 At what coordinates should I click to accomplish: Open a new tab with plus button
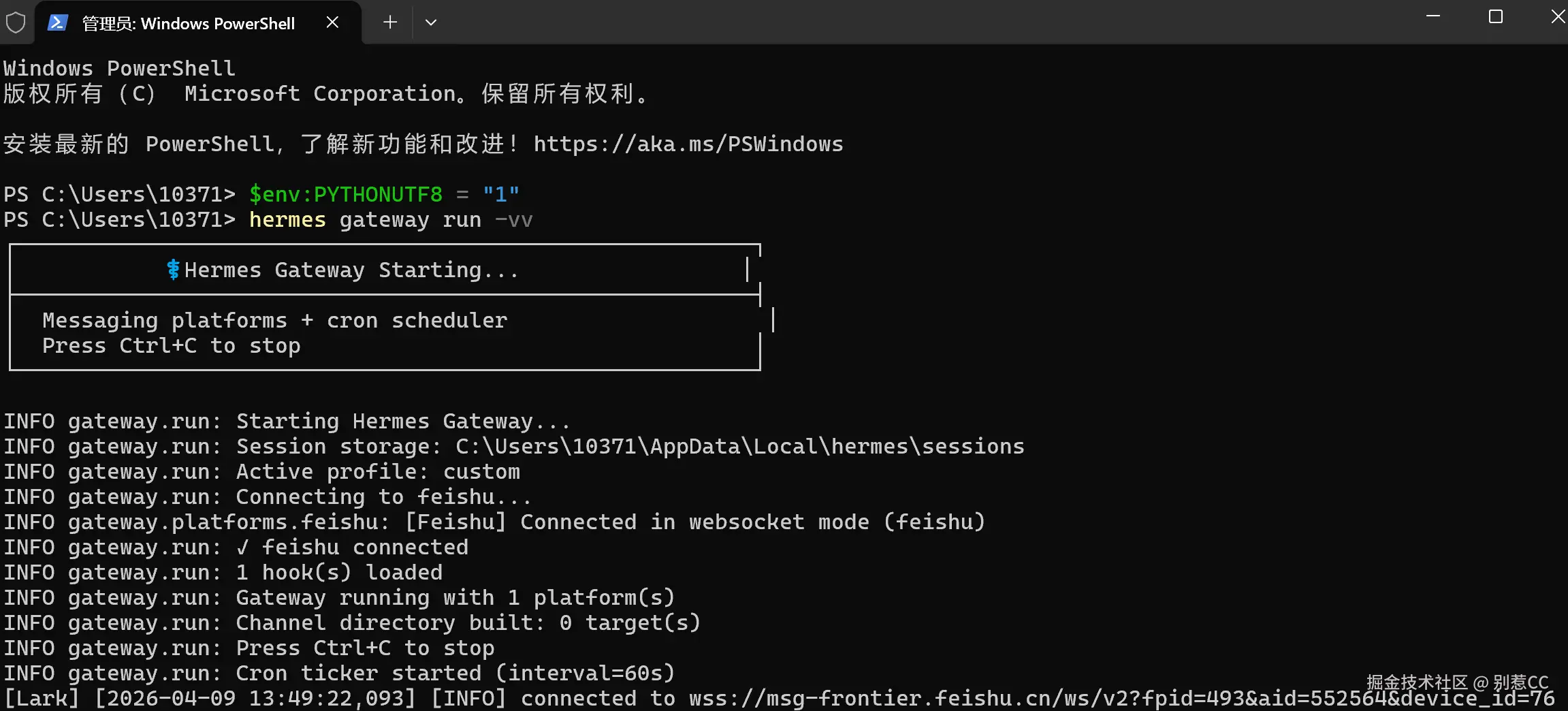coord(390,22)
